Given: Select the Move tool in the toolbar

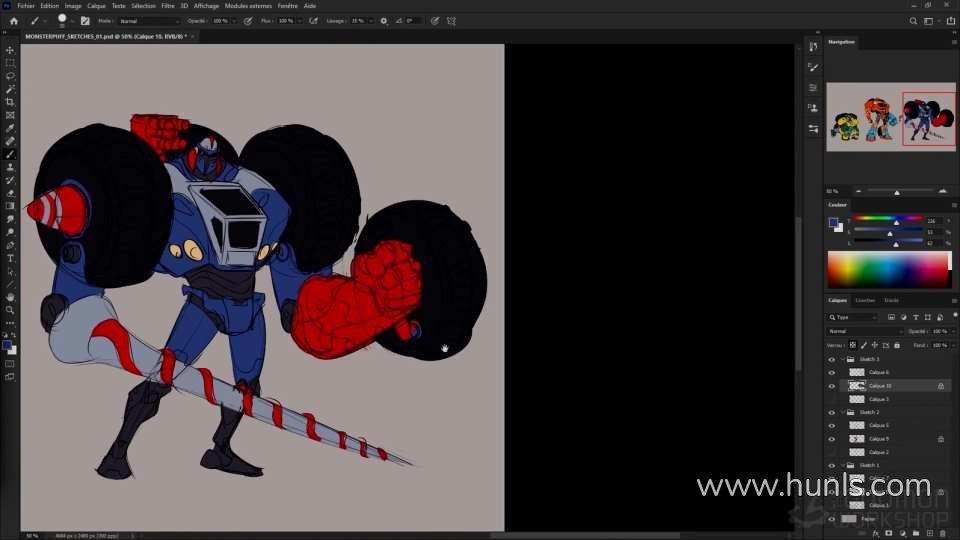Looking at the screenshot, I should 10,50.
